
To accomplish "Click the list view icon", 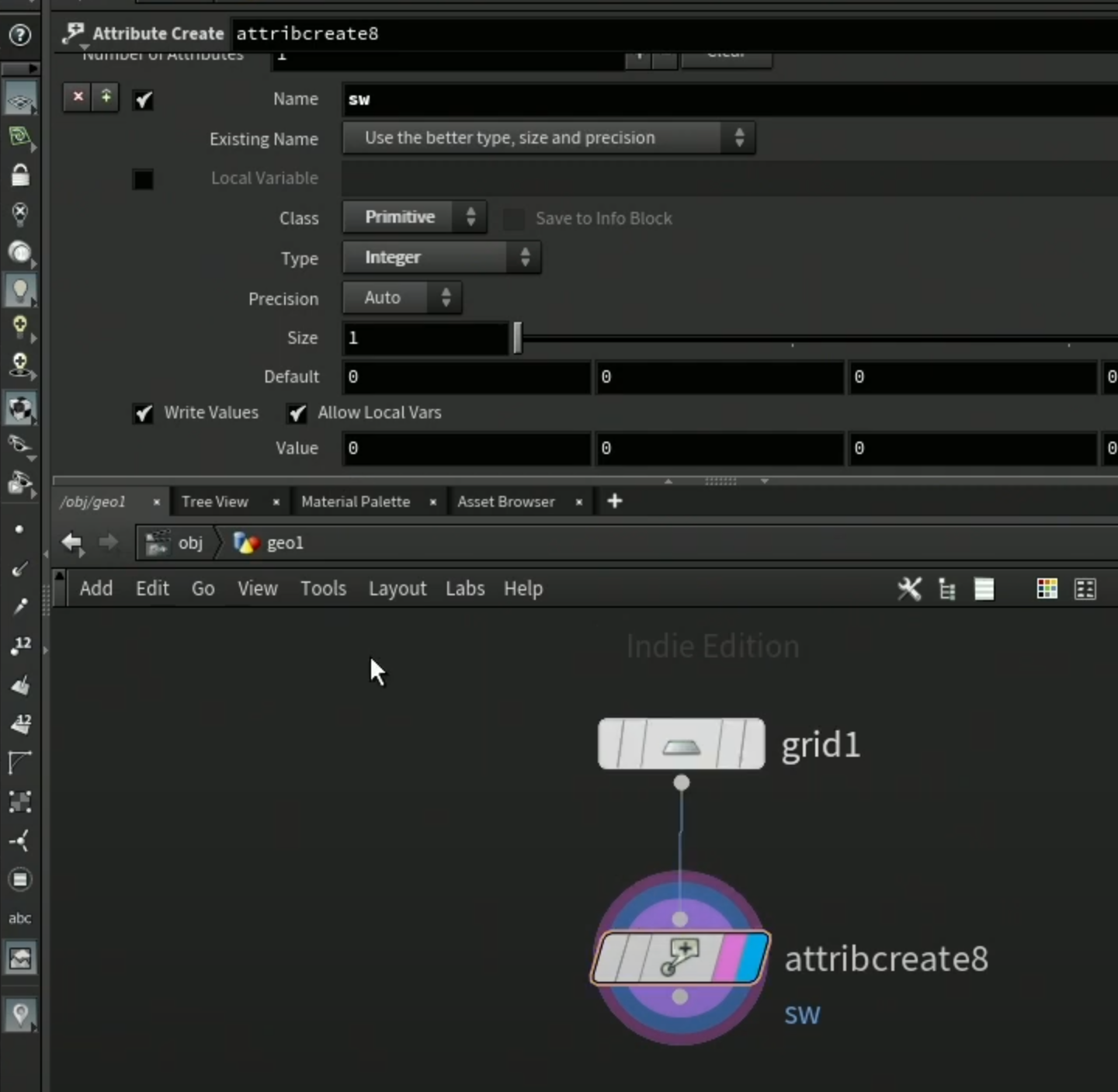I will click(984, 589).
